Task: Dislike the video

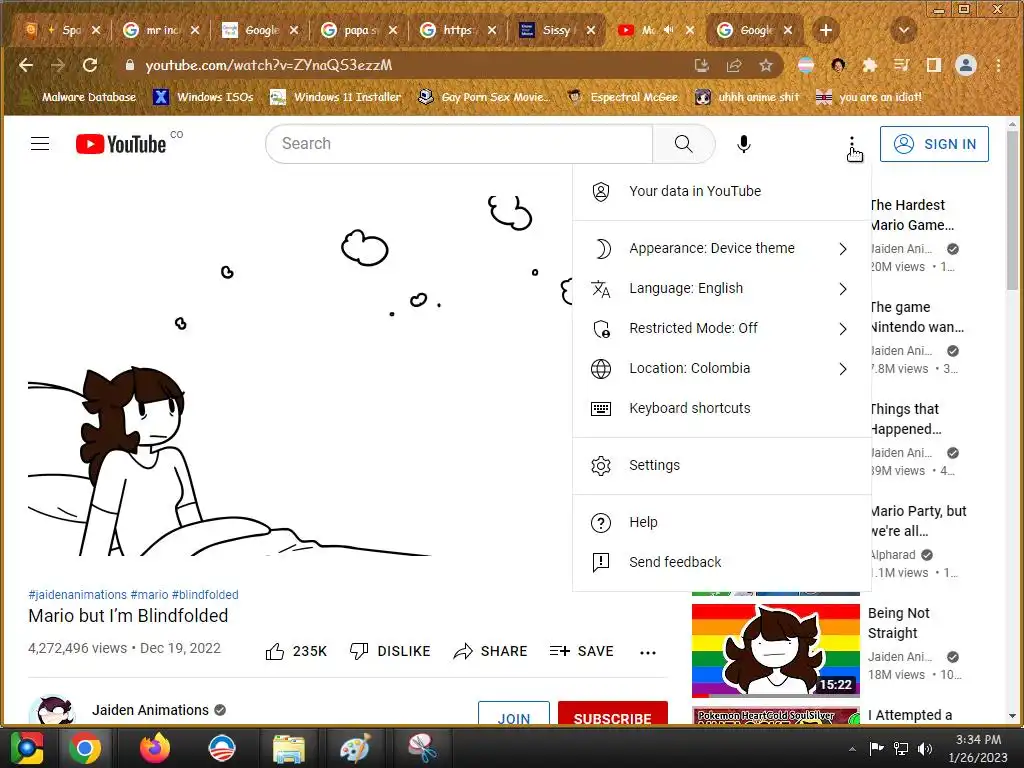Action: 390,651
